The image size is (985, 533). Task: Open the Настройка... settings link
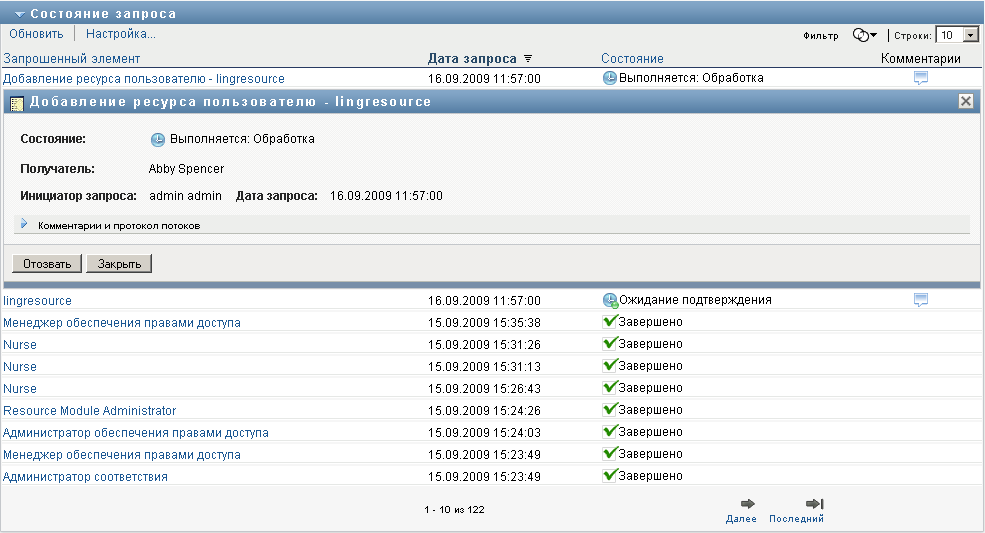coord(121,34)
